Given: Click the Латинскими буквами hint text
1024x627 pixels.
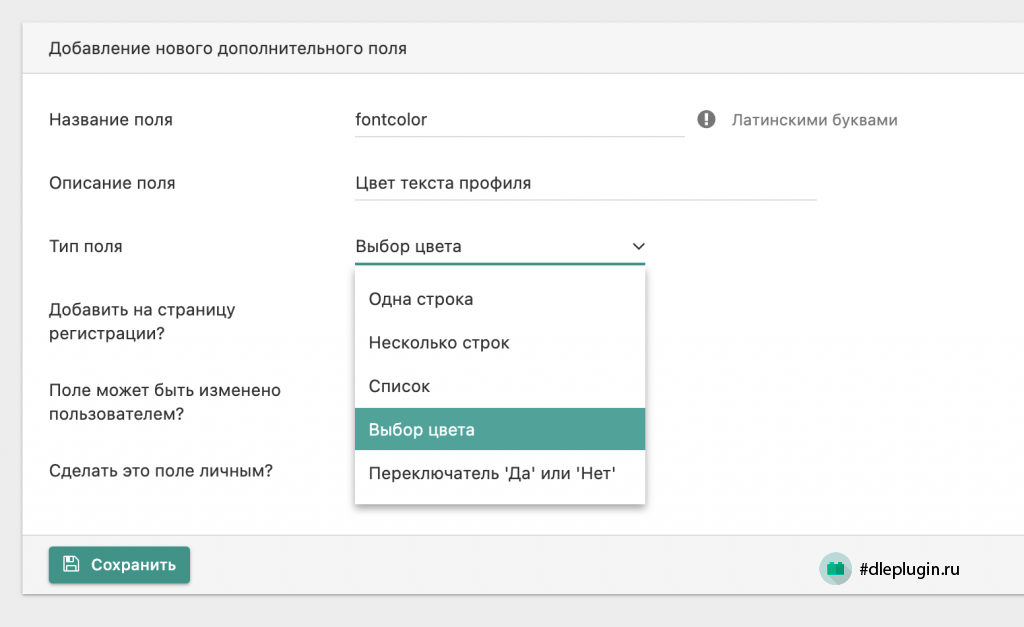Looking at the screenshot, I should 814,120.
